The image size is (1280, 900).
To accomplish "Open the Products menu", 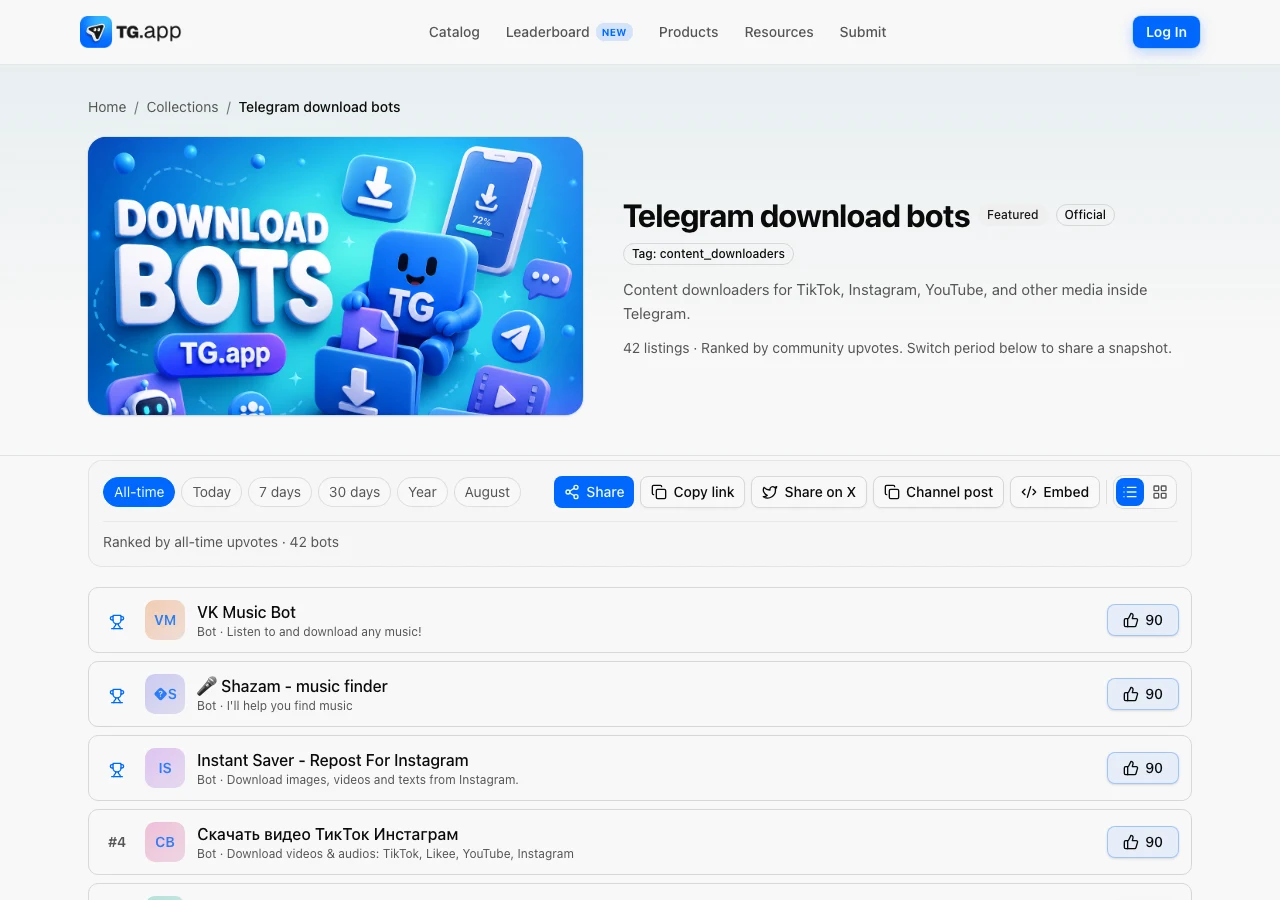I will (x=688, y=32).
